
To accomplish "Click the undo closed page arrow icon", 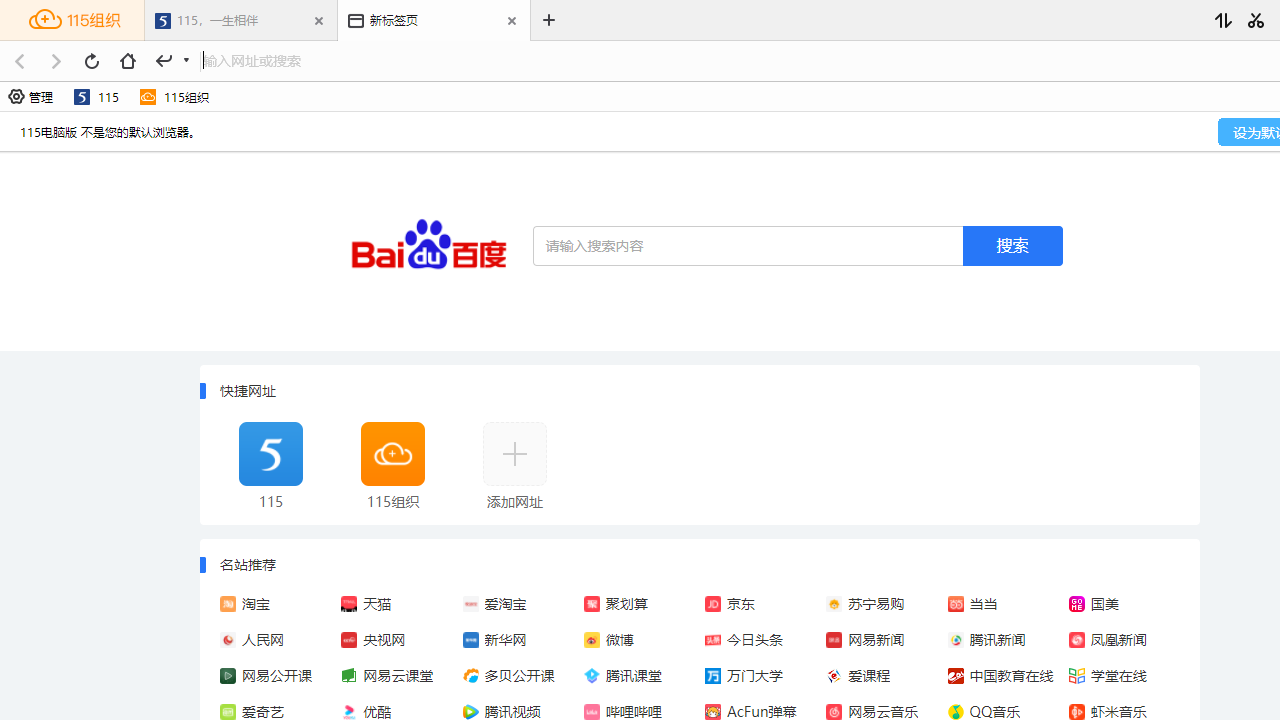I will click(x=163, y=61).
